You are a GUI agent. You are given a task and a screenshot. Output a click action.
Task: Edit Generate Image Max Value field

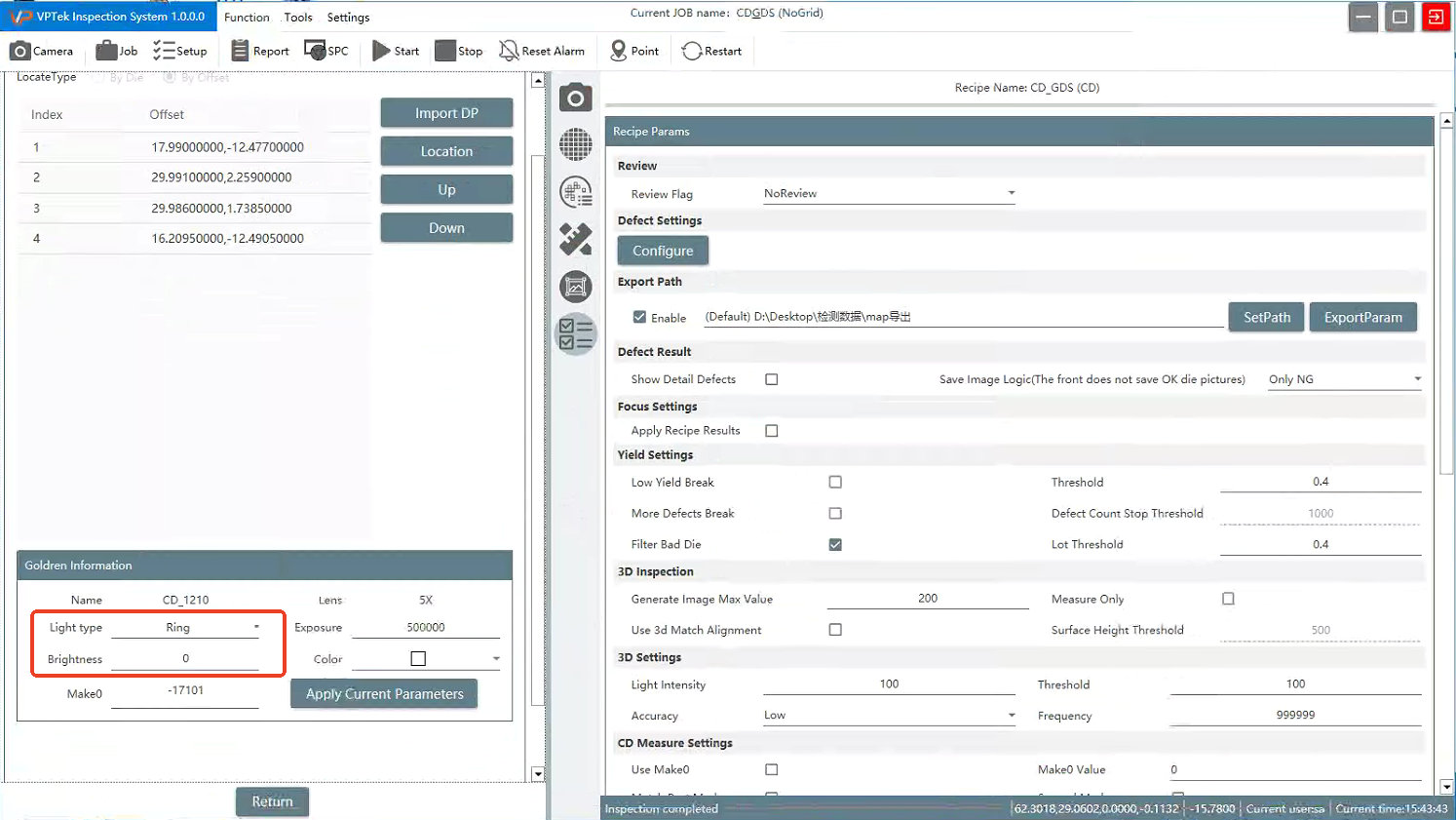[x=928, y=599]
